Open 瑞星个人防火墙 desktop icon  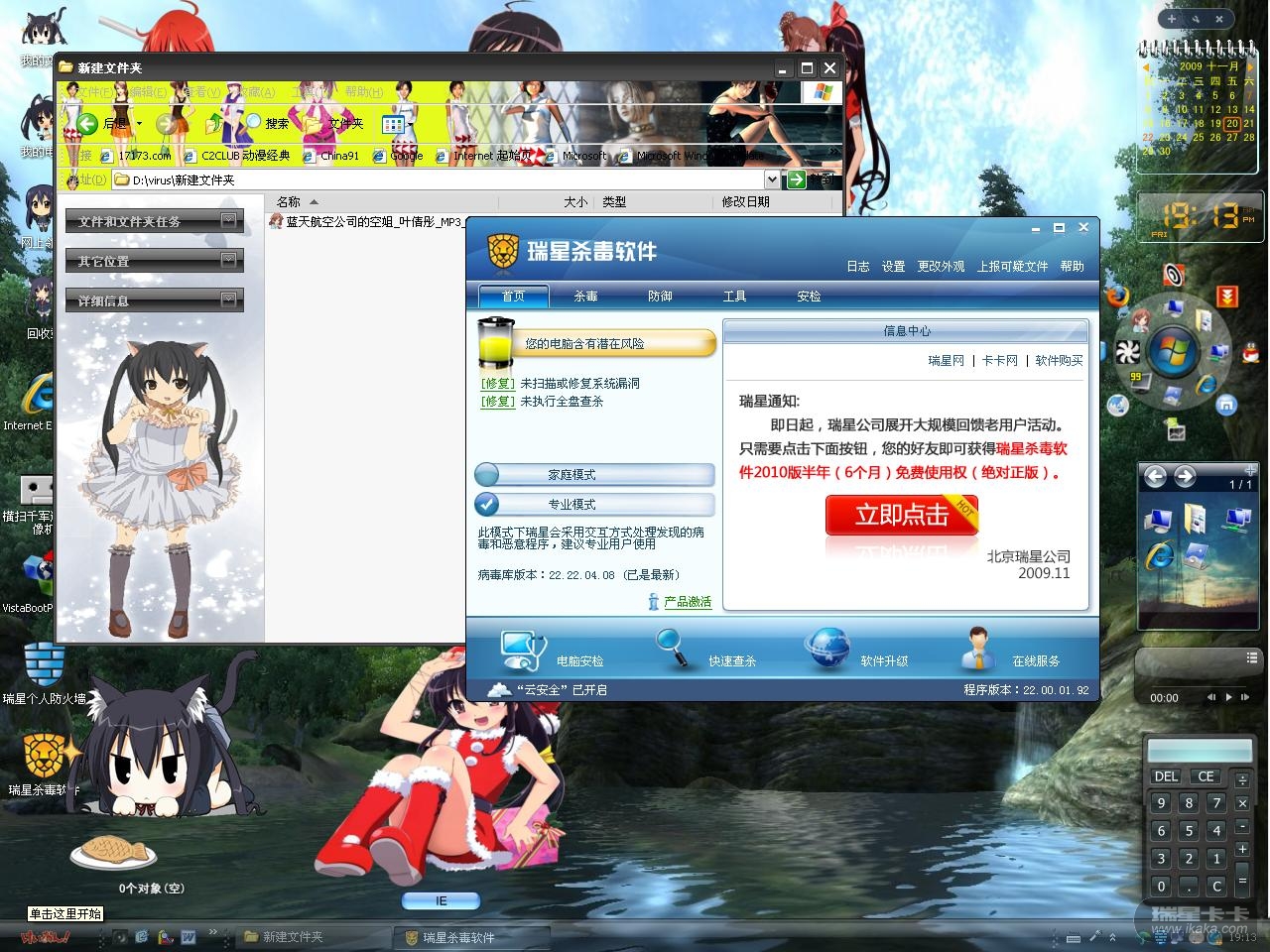(44, 674)
